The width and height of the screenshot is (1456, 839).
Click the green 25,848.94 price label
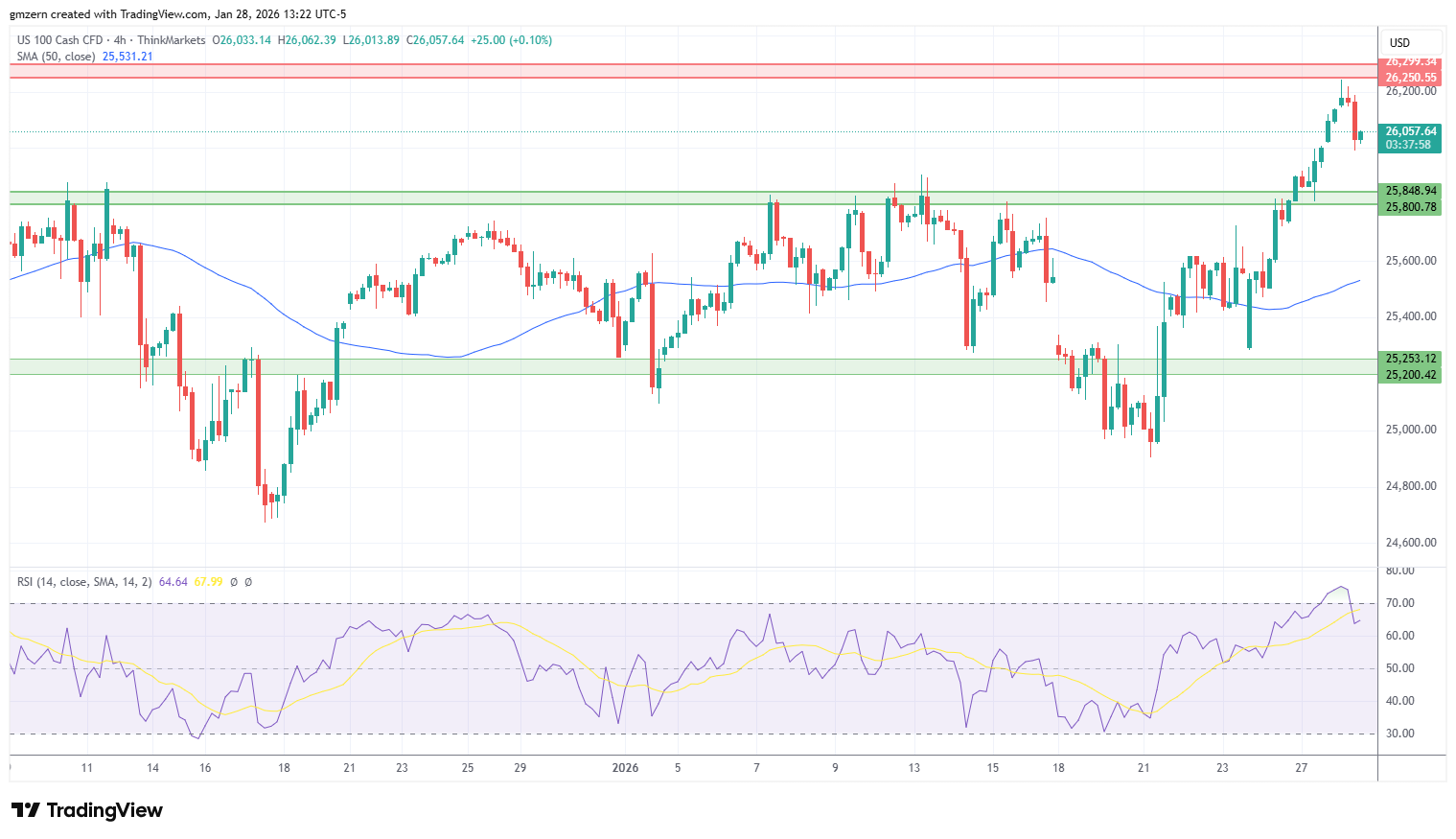(x=1410, y=191)
